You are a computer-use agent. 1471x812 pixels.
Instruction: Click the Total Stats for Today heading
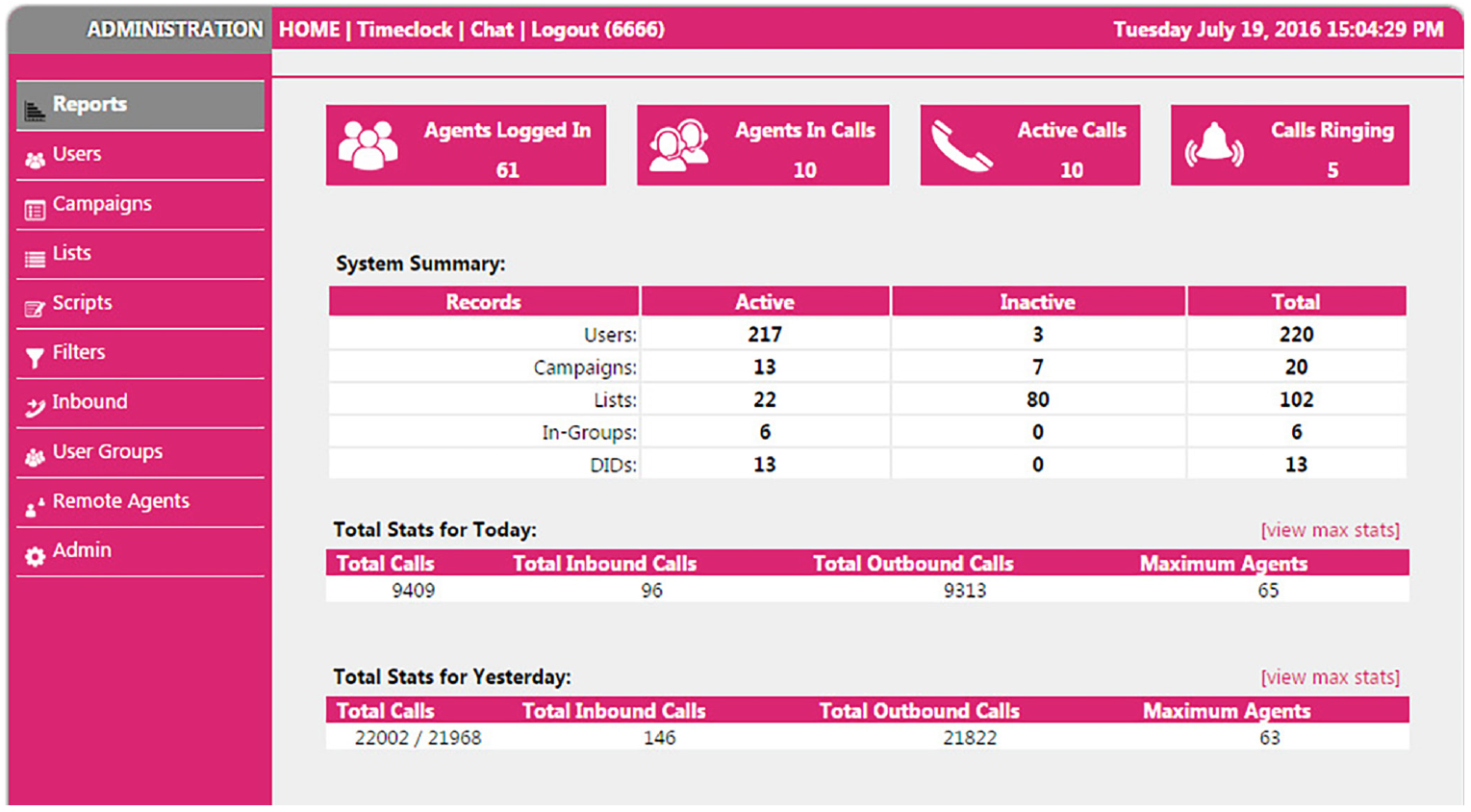coord(435,530)
